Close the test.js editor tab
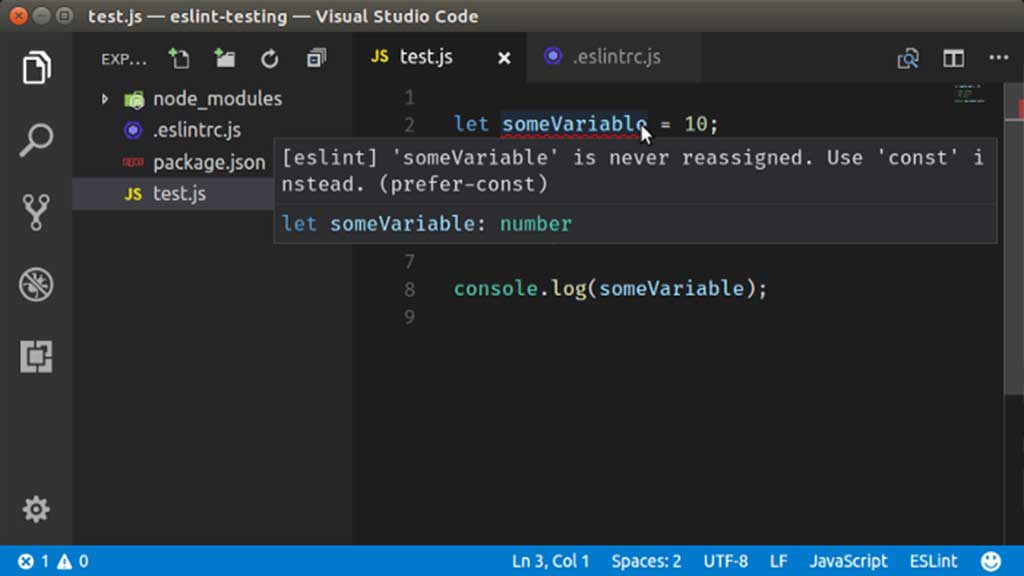Viewport: 1024px width, 576px height. (504, 59)
